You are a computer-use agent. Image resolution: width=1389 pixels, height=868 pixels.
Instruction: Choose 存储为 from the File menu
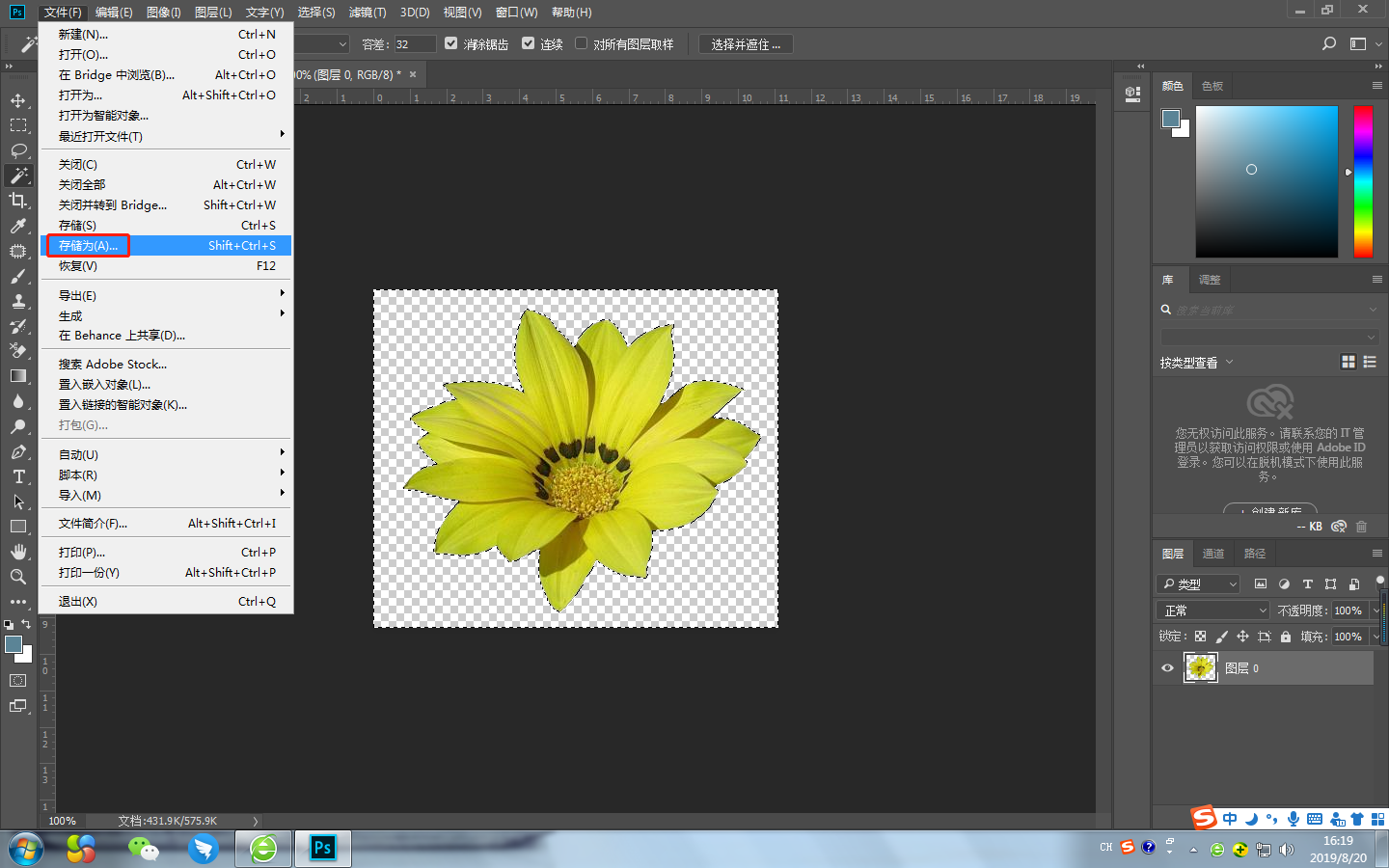[x=87, y=245]
